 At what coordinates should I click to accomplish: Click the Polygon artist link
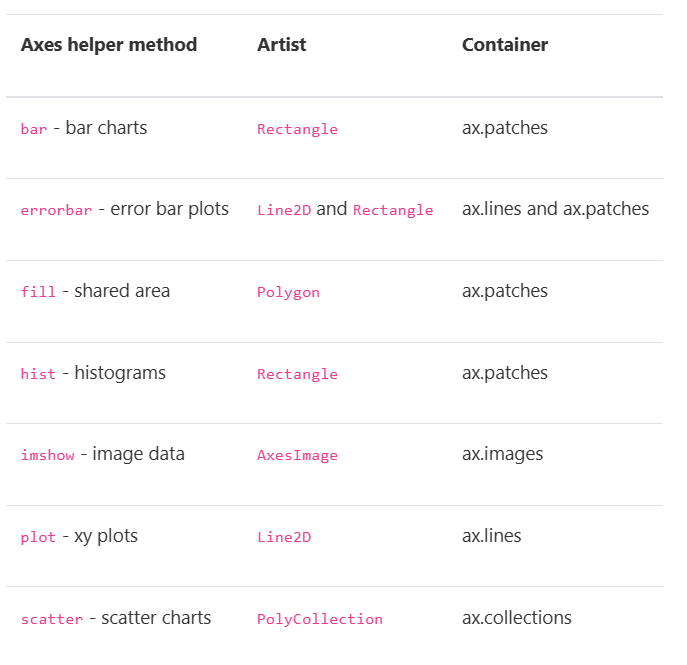pos(288,292)
